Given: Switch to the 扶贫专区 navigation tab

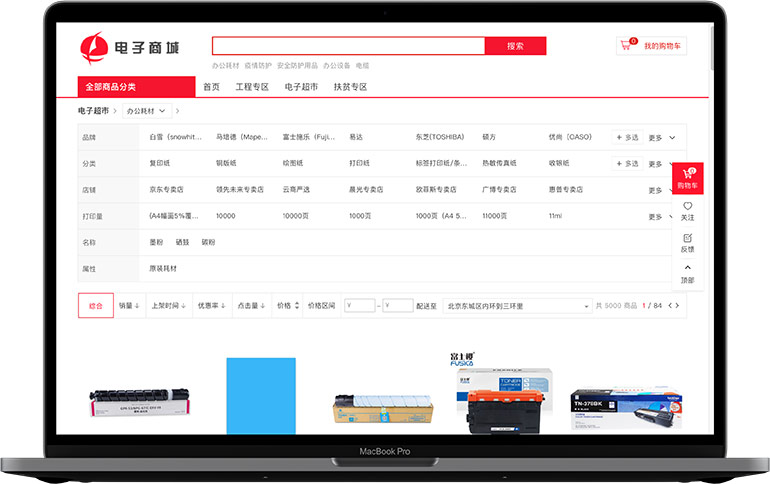Looking at the screenshot, I should tap(350, 87).
